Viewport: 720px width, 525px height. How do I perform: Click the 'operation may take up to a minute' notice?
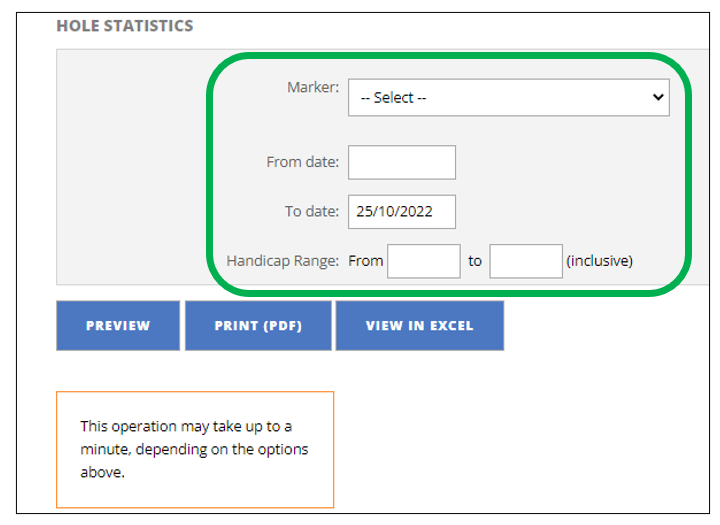[x=186, y=427]
